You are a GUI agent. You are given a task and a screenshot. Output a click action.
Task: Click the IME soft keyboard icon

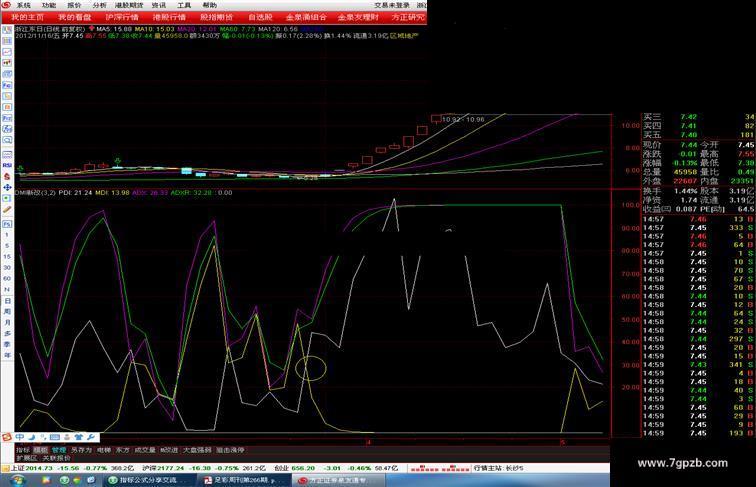pyautogui.click(x=55, y=437)
